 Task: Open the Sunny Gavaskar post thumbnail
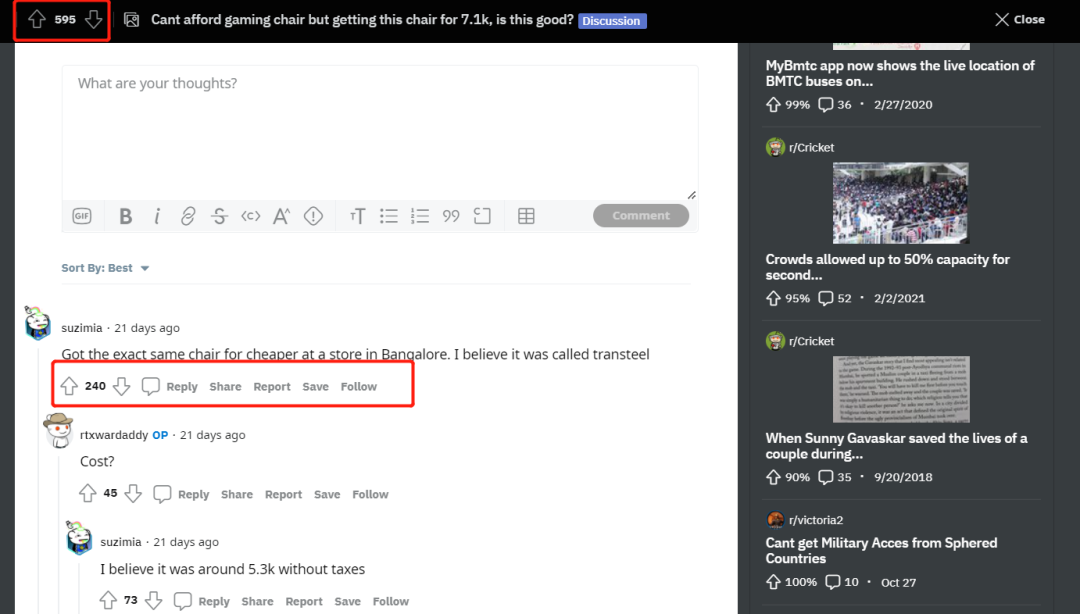coord(901,389)
